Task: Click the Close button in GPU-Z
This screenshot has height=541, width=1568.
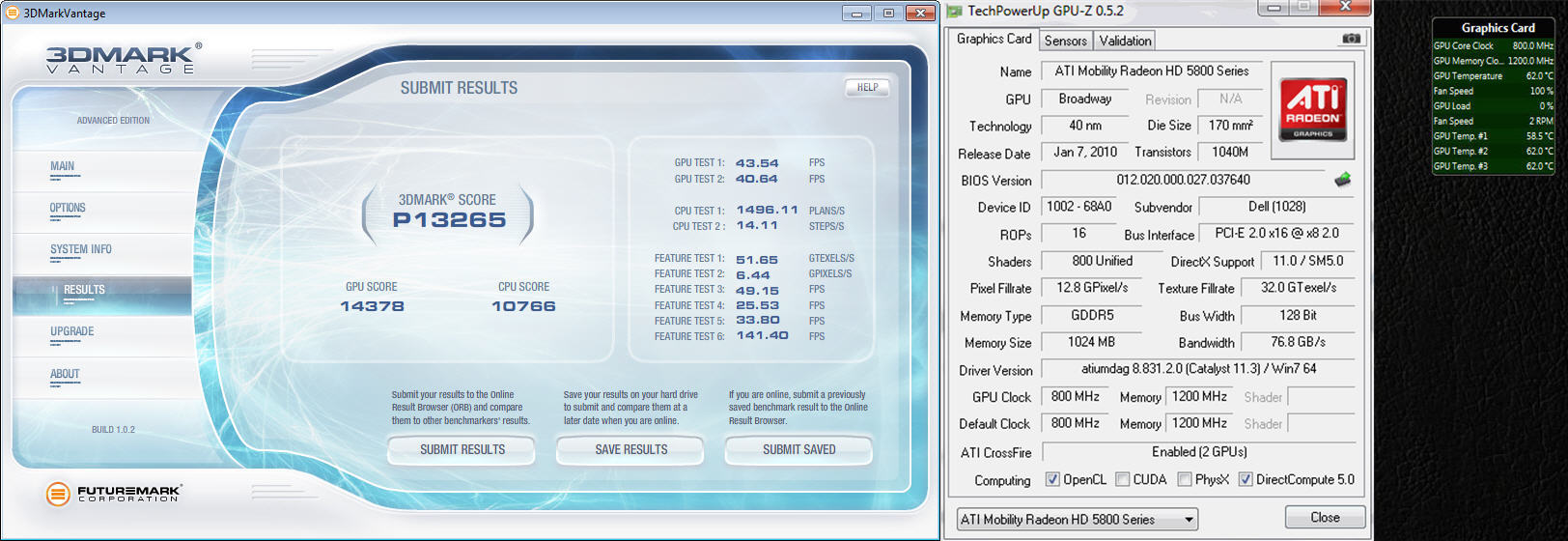Action: coord(1325,518)
